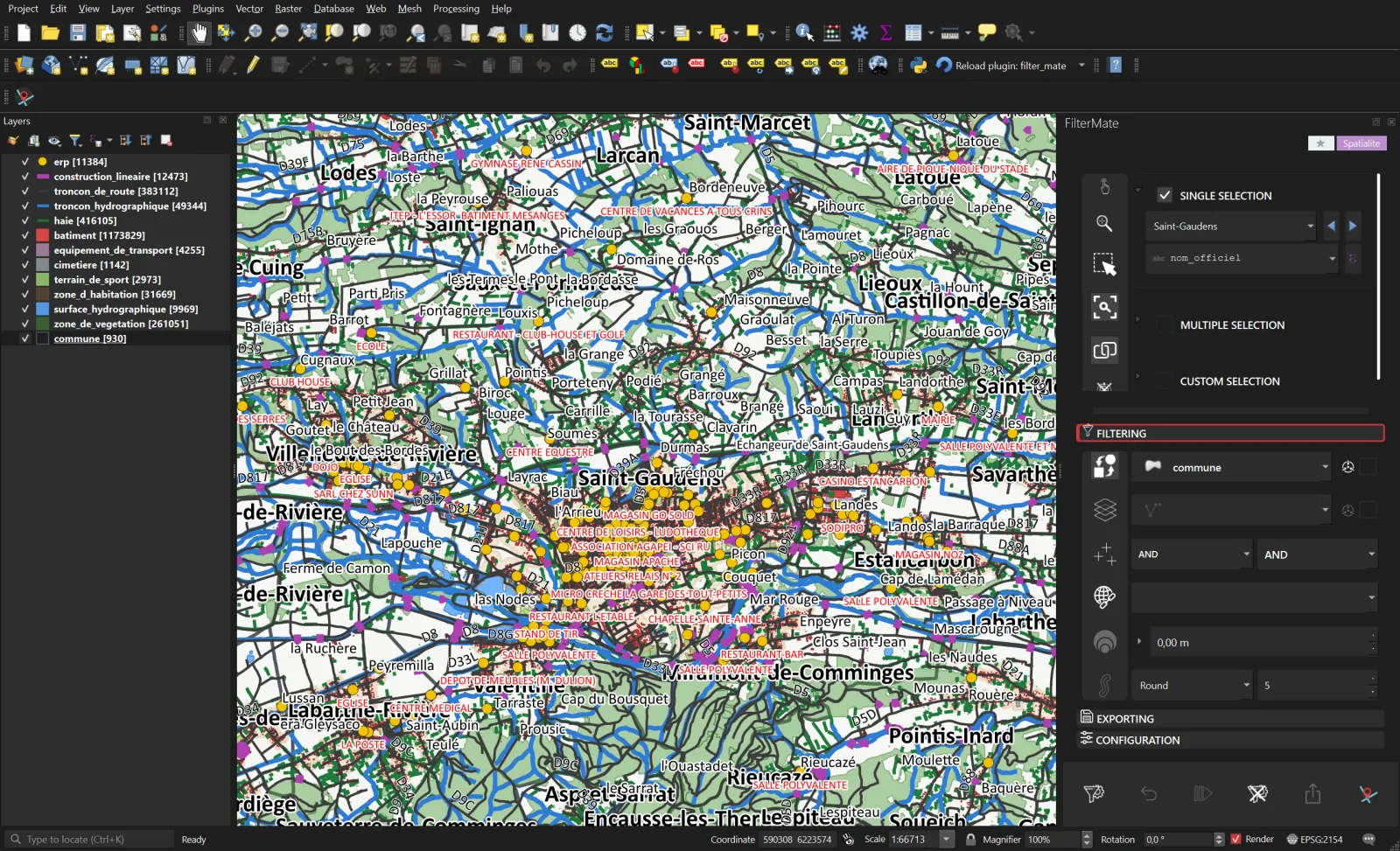Open the nom_officiel field dropdown
Viewport: 1400px width, 851px height.
pos(1242,258)
